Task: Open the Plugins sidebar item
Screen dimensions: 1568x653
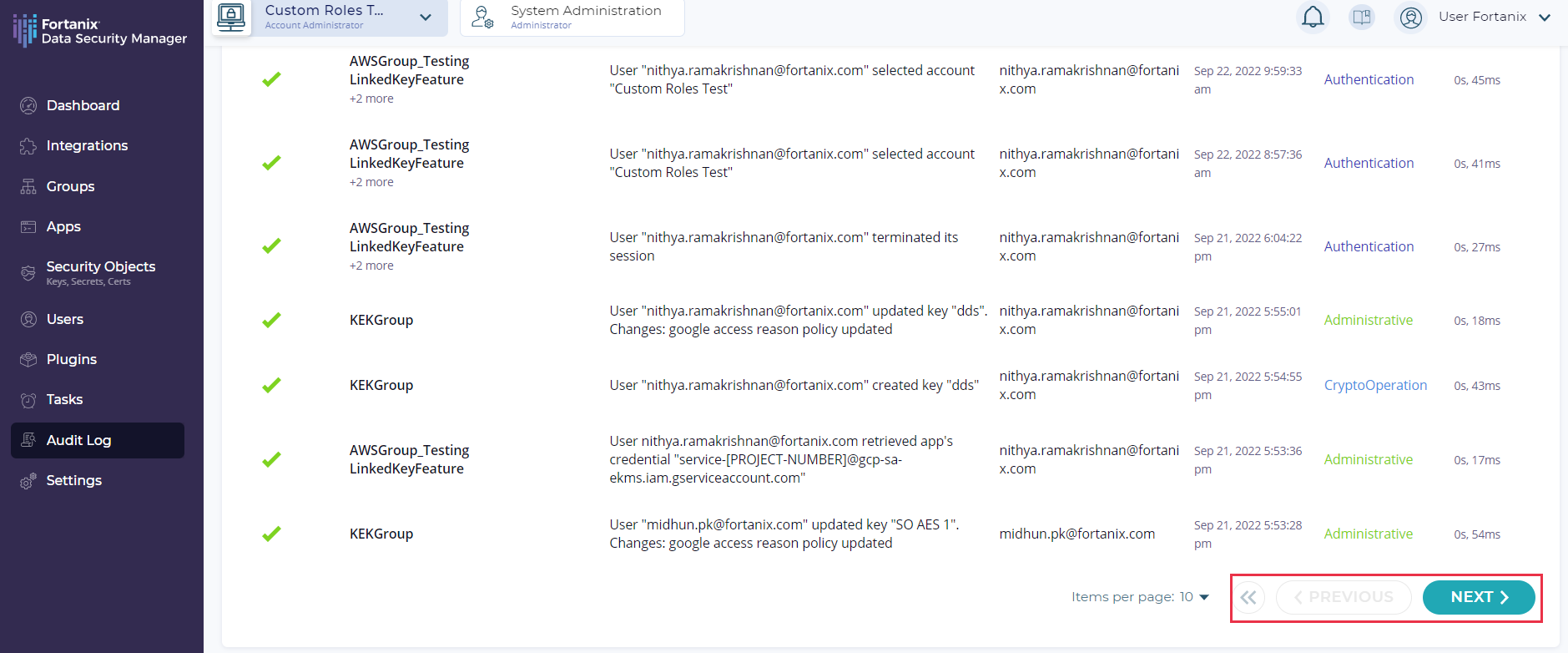Action: coord(72,359)
